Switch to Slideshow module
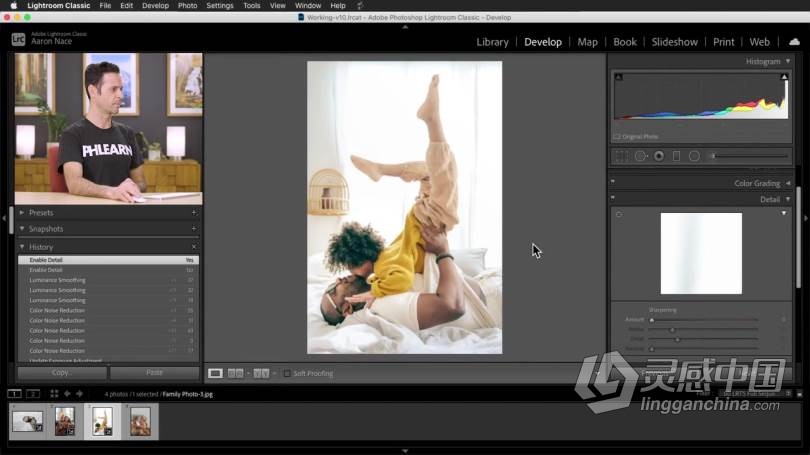The width and height of the screenshot is (810, 455). pos(675,42)
